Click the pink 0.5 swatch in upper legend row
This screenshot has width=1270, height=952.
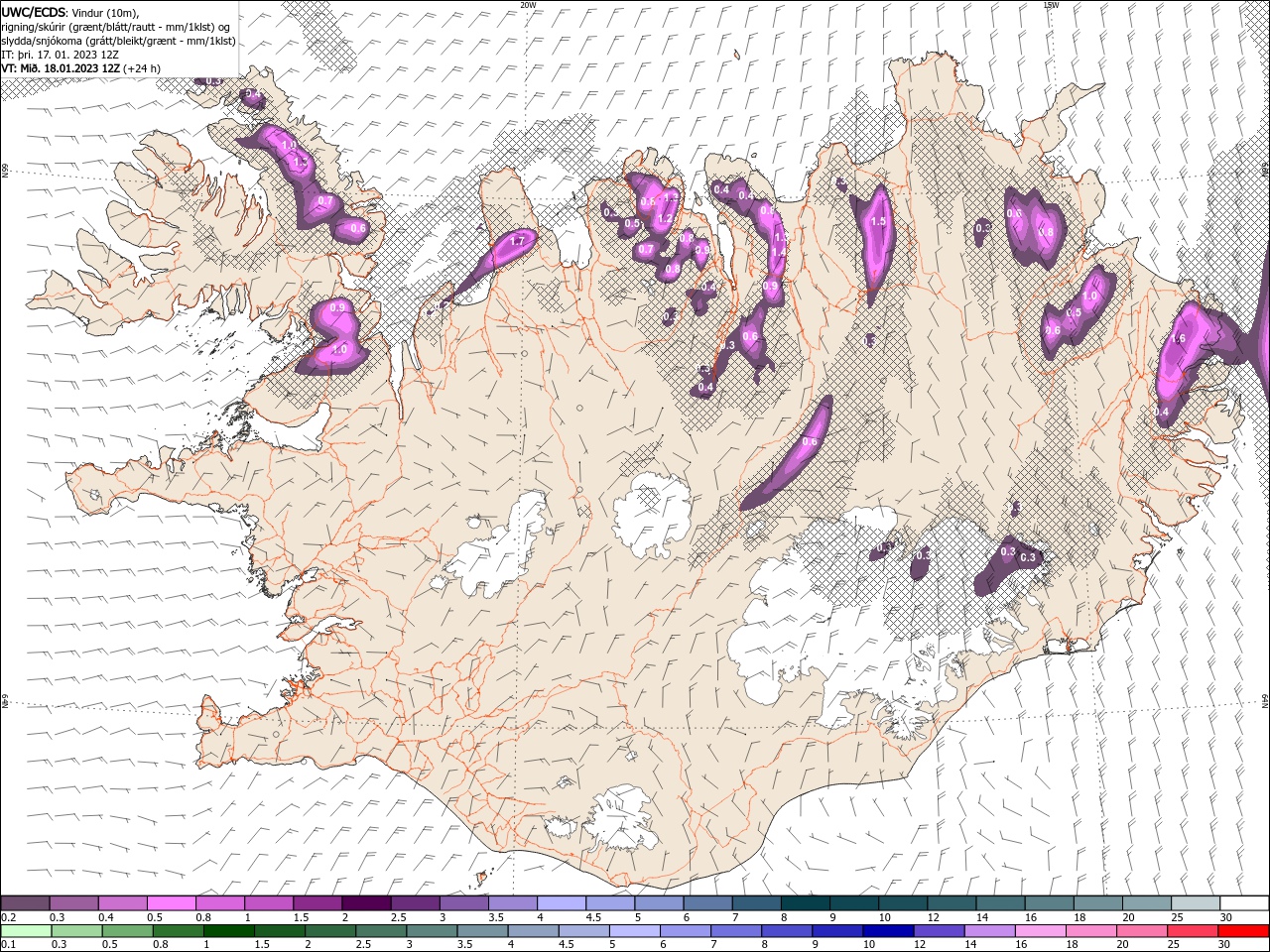(172, 903)
